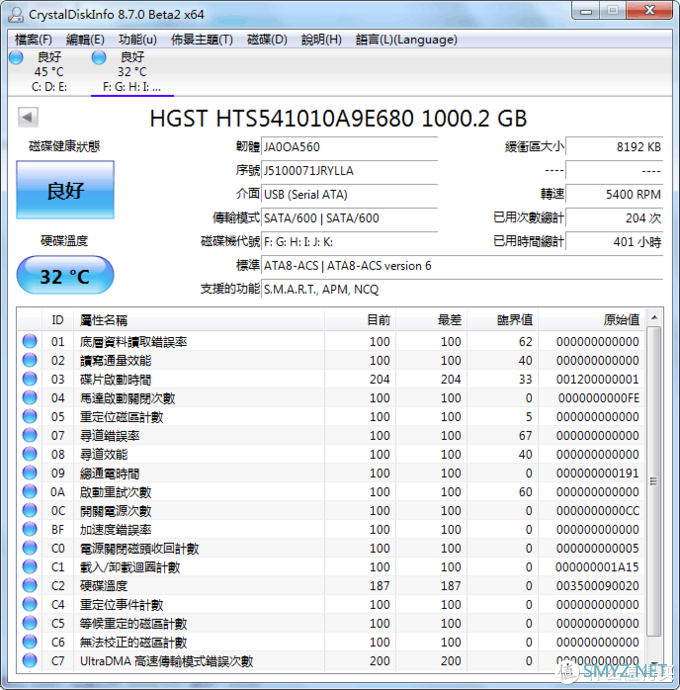Click the status orb for attribute C2
This screenshot has width=680, height=690.
pos(30,586)
